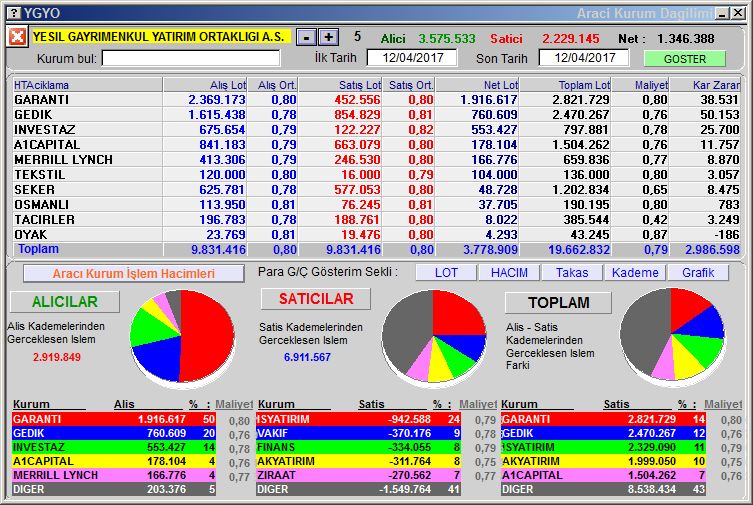
Task: Open the Takas view tab
Action: 571,273
